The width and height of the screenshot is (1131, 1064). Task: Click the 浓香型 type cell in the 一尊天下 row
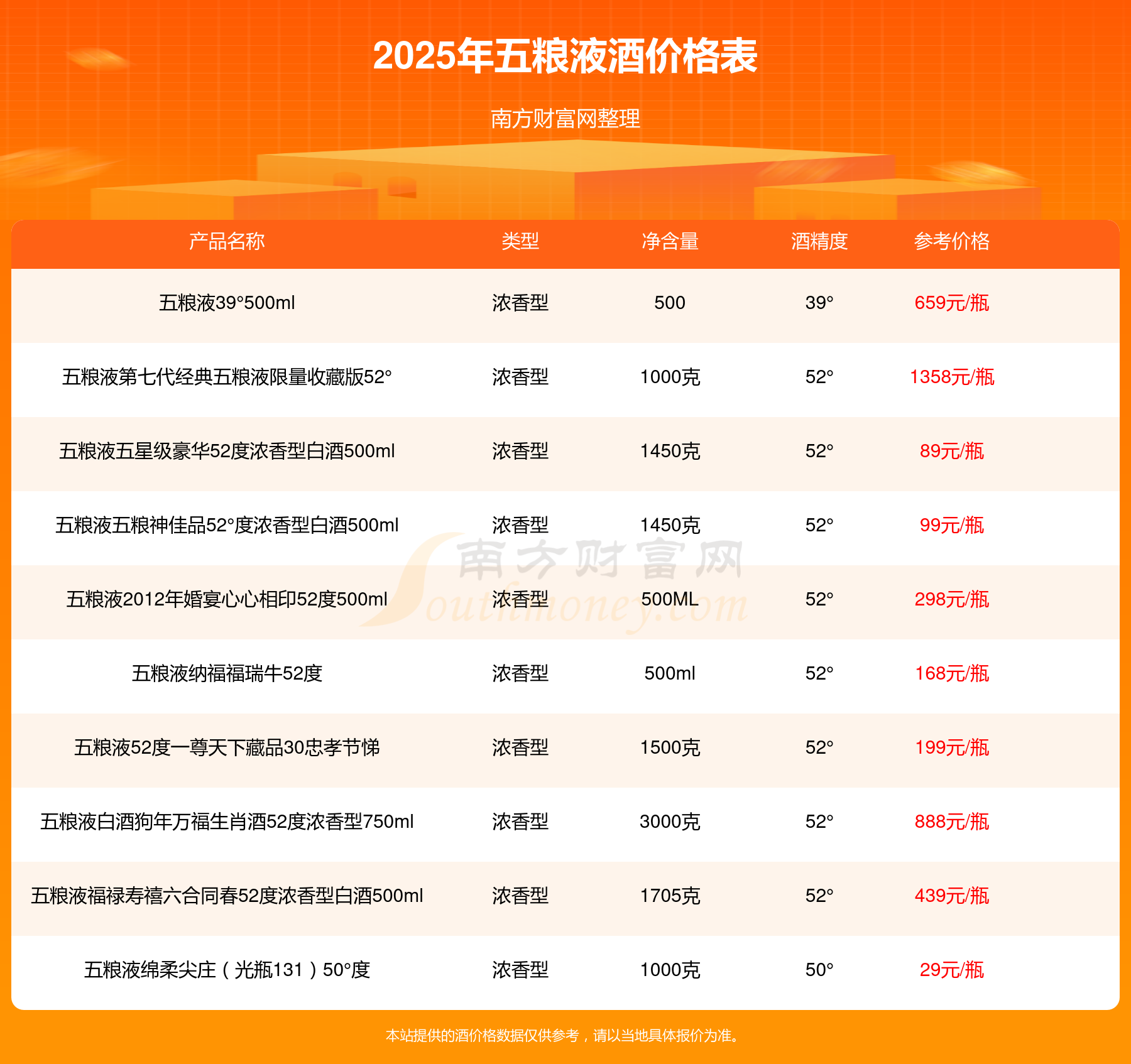[x=520, y=747]
